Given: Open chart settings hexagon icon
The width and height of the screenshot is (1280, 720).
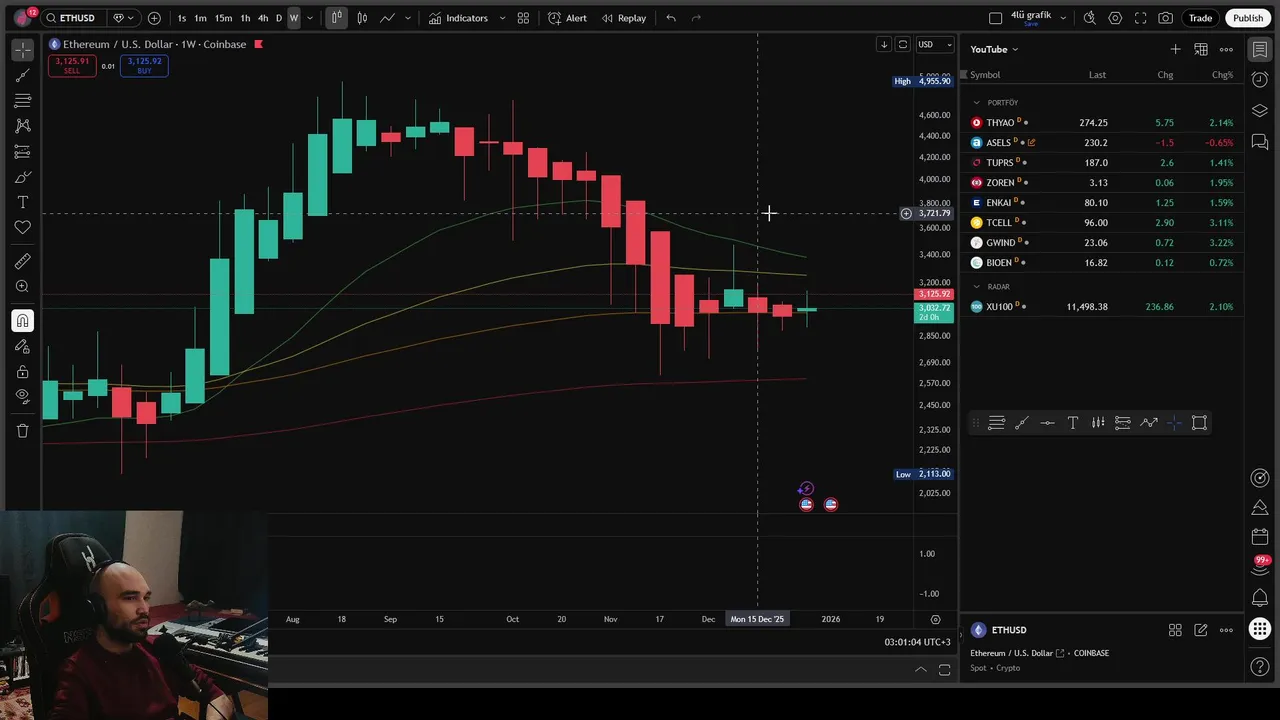Looking at the screenshot, I should 1115,18.
